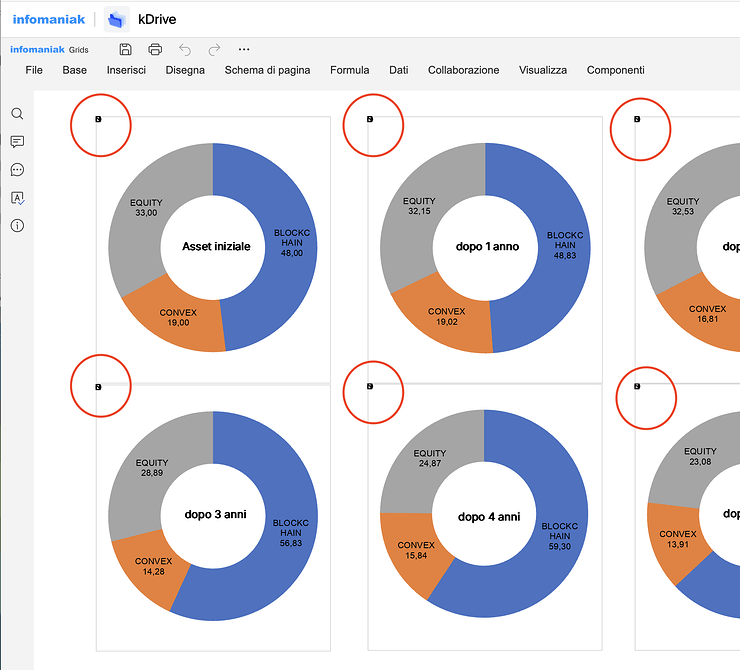Open the Base tab
Image resolution: width=740 pixels, height=670 pixels.
point(75,70)
